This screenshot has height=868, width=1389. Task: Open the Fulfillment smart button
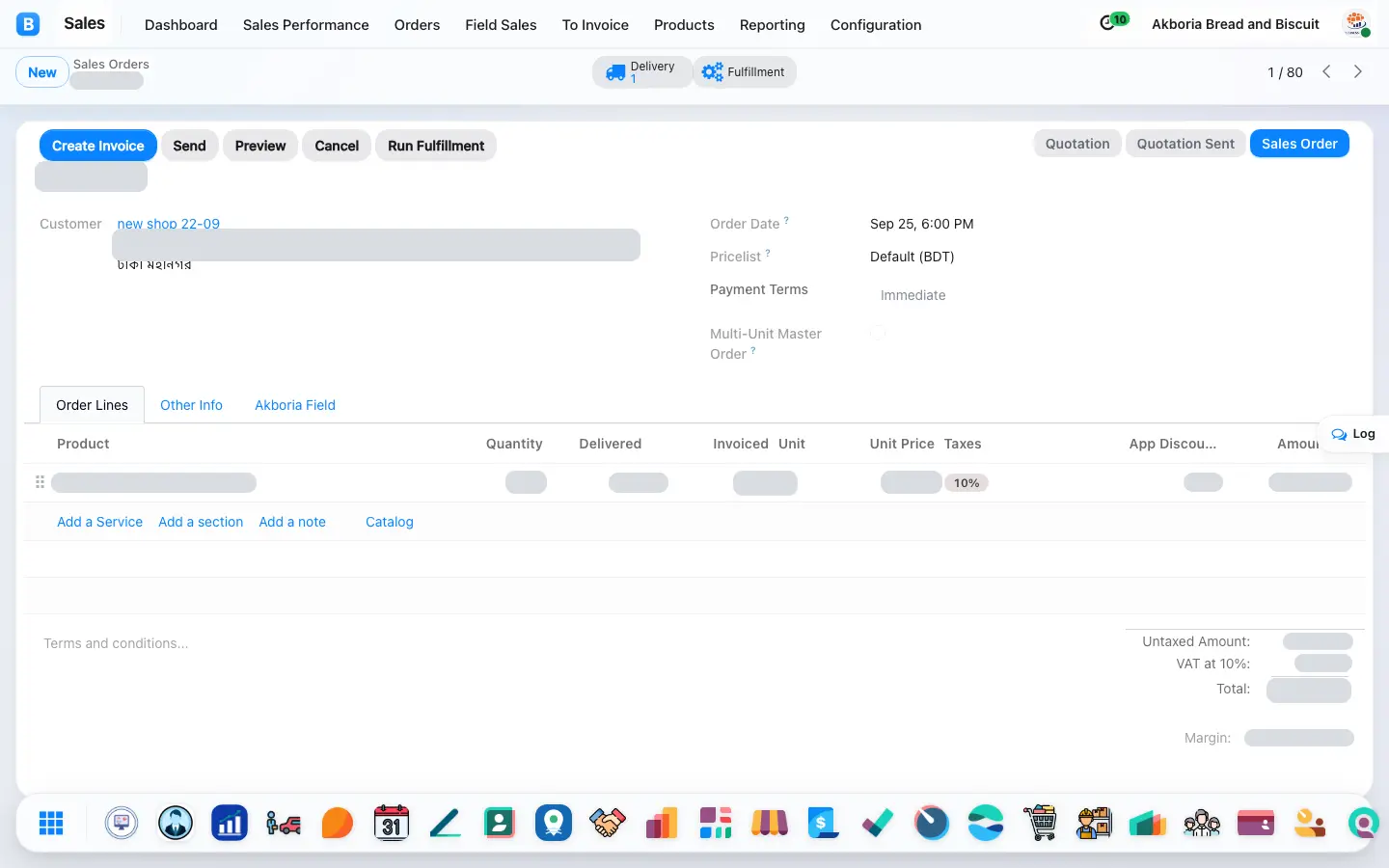pos(744,72)
